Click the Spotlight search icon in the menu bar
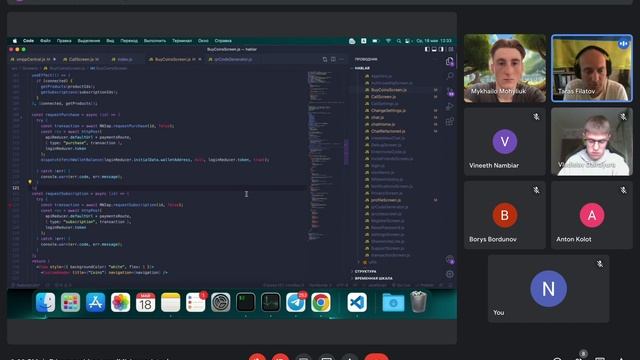640x360 pixels. pos(399,41)
